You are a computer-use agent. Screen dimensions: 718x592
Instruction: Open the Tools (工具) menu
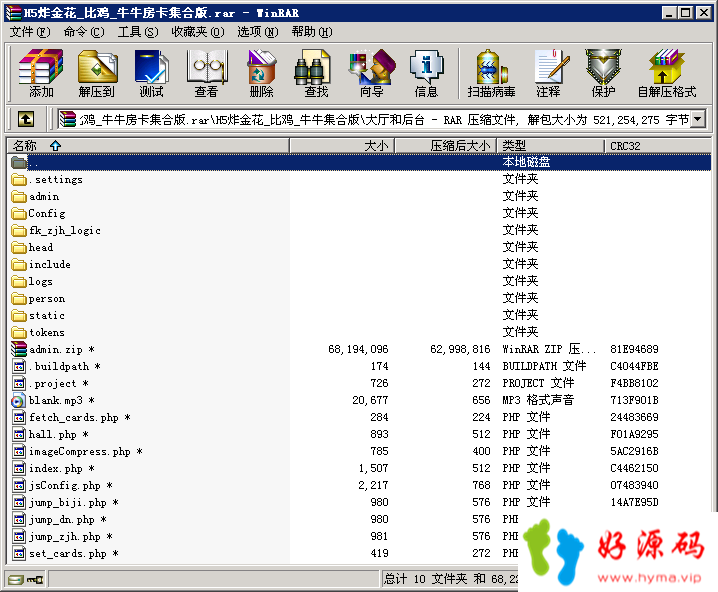click(138, 32)
